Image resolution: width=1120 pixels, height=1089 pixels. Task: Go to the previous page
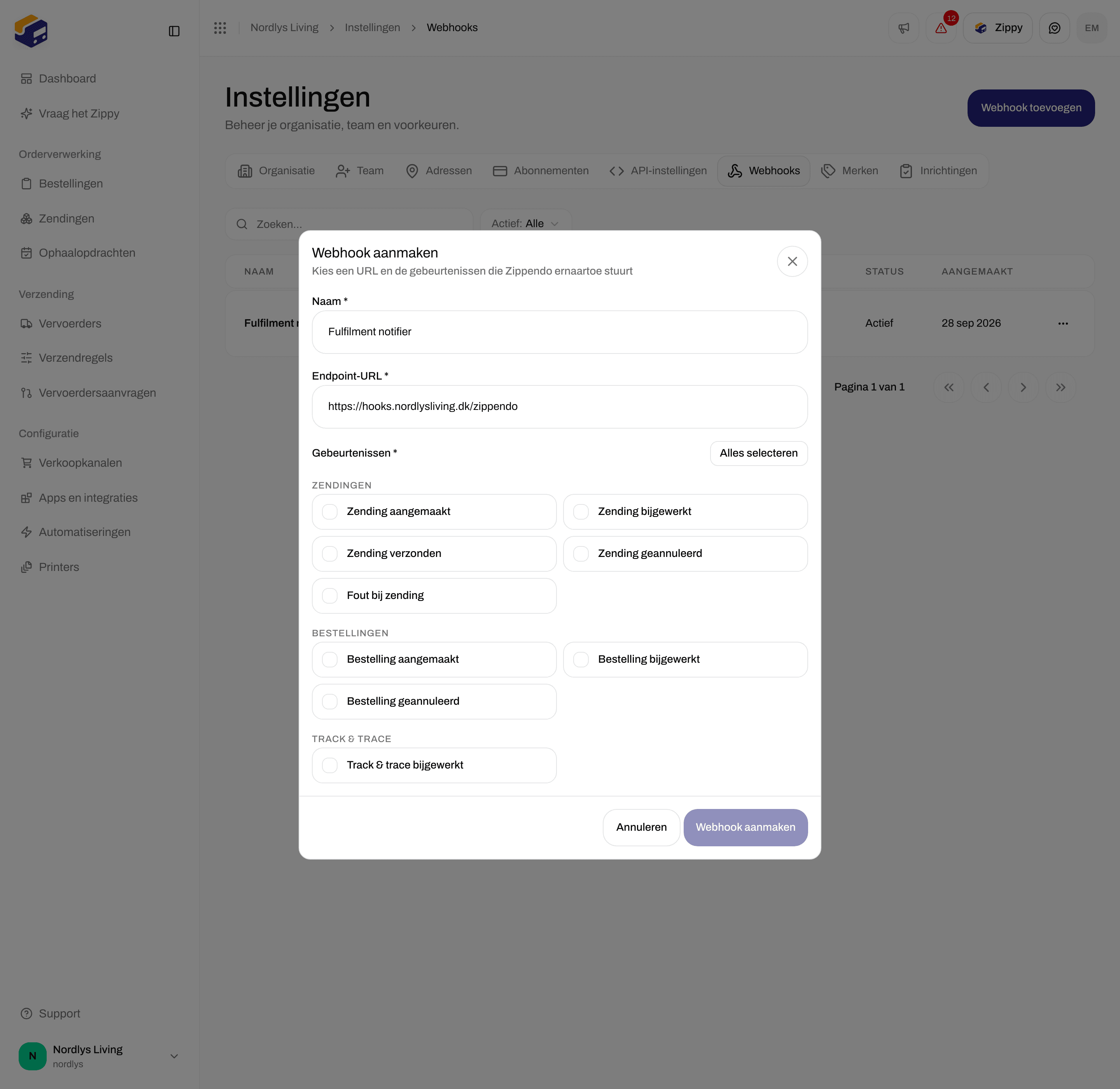tap(986, 388)
